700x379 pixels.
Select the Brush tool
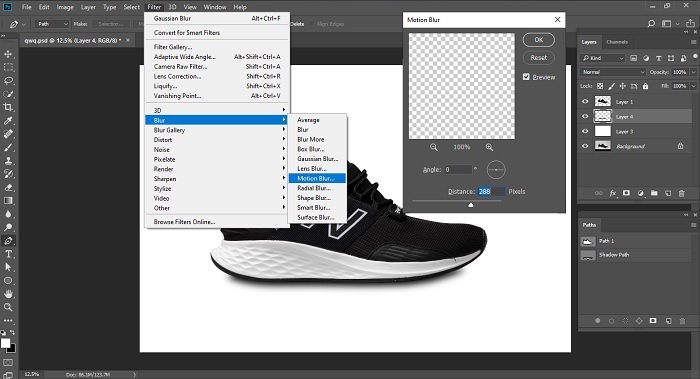point(8,147)
